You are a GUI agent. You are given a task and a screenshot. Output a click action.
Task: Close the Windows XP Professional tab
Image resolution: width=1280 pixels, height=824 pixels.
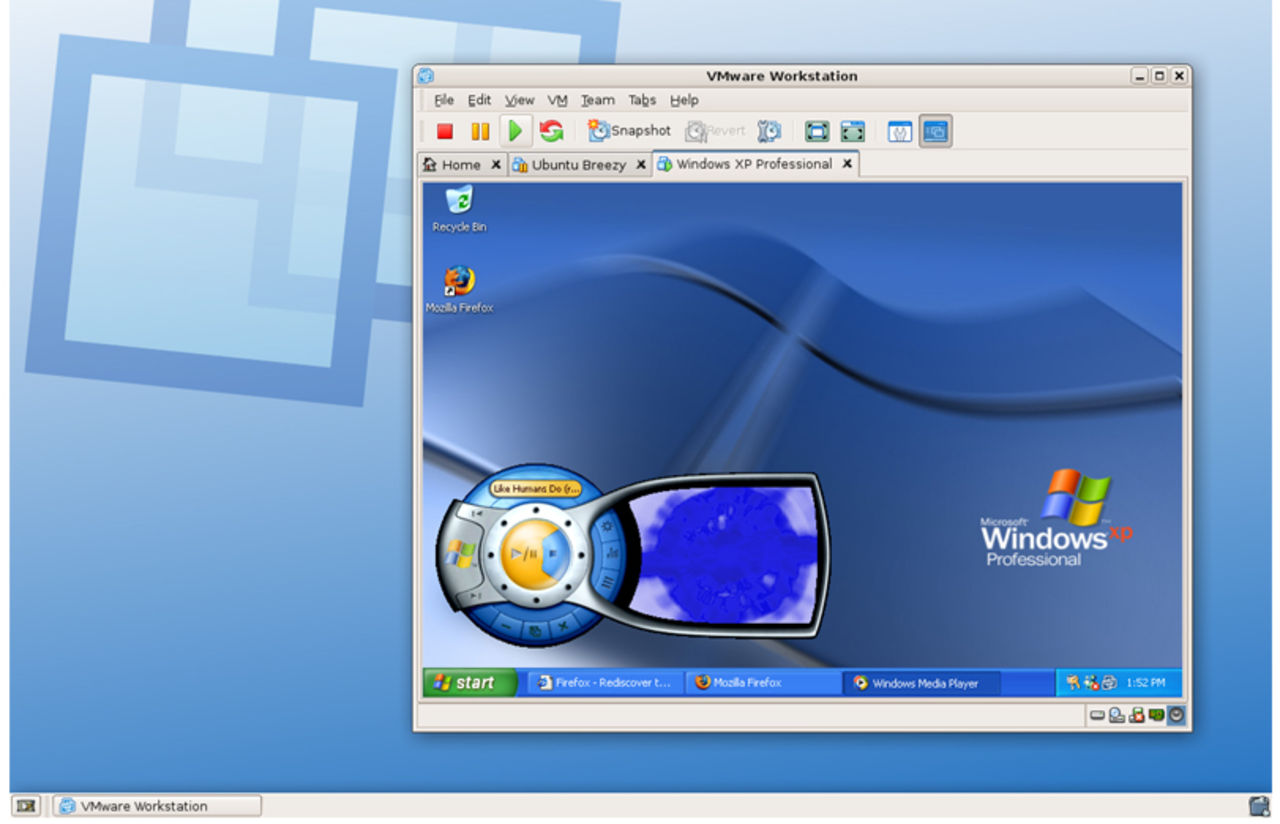(x=847, y=164)
